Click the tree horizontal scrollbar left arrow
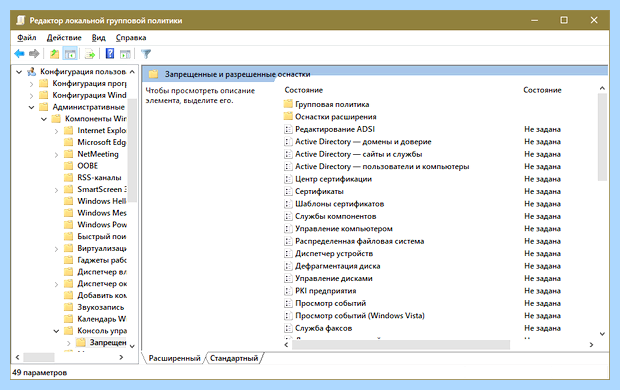 (x=17, y=357)
